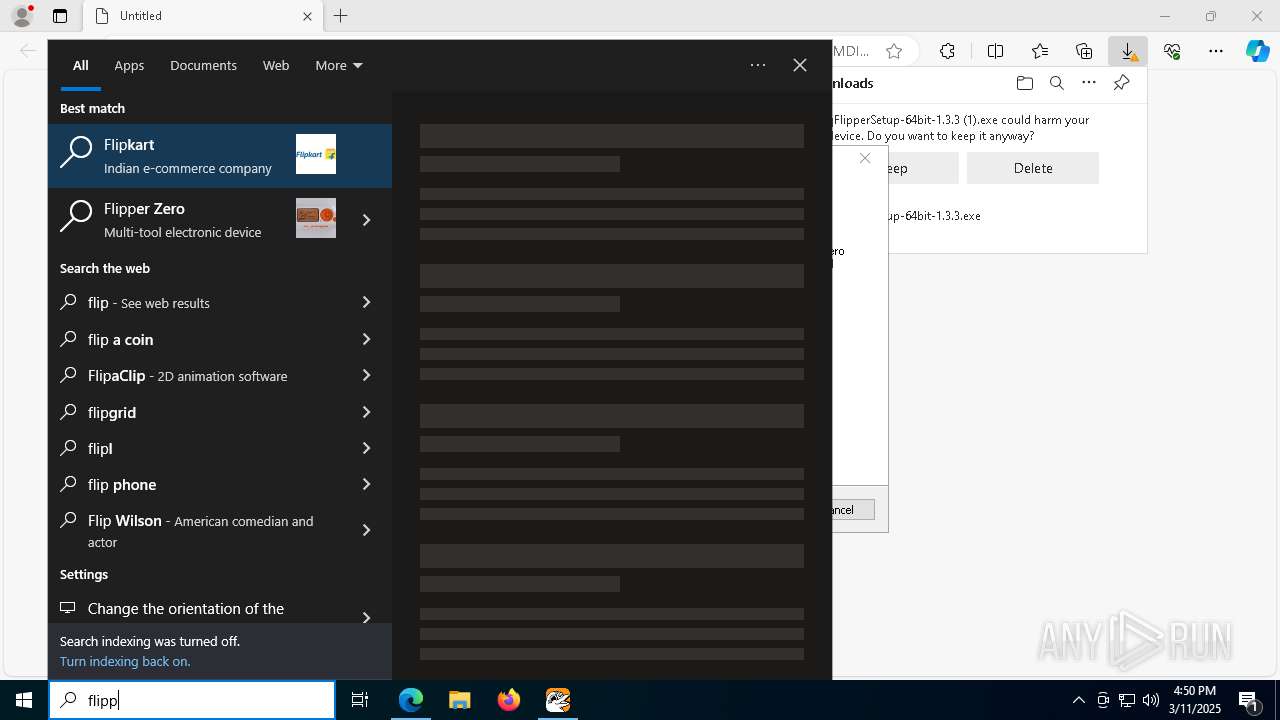This screenshot has height=720, width=1280.
Task: Open Edge Settings and more menu
Action: 1216,51
